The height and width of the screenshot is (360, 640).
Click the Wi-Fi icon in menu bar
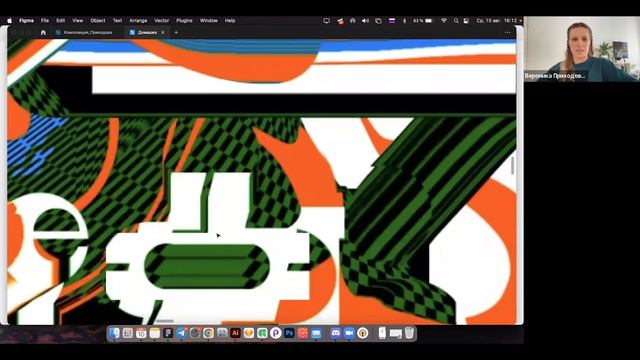(x=444, y=20)
